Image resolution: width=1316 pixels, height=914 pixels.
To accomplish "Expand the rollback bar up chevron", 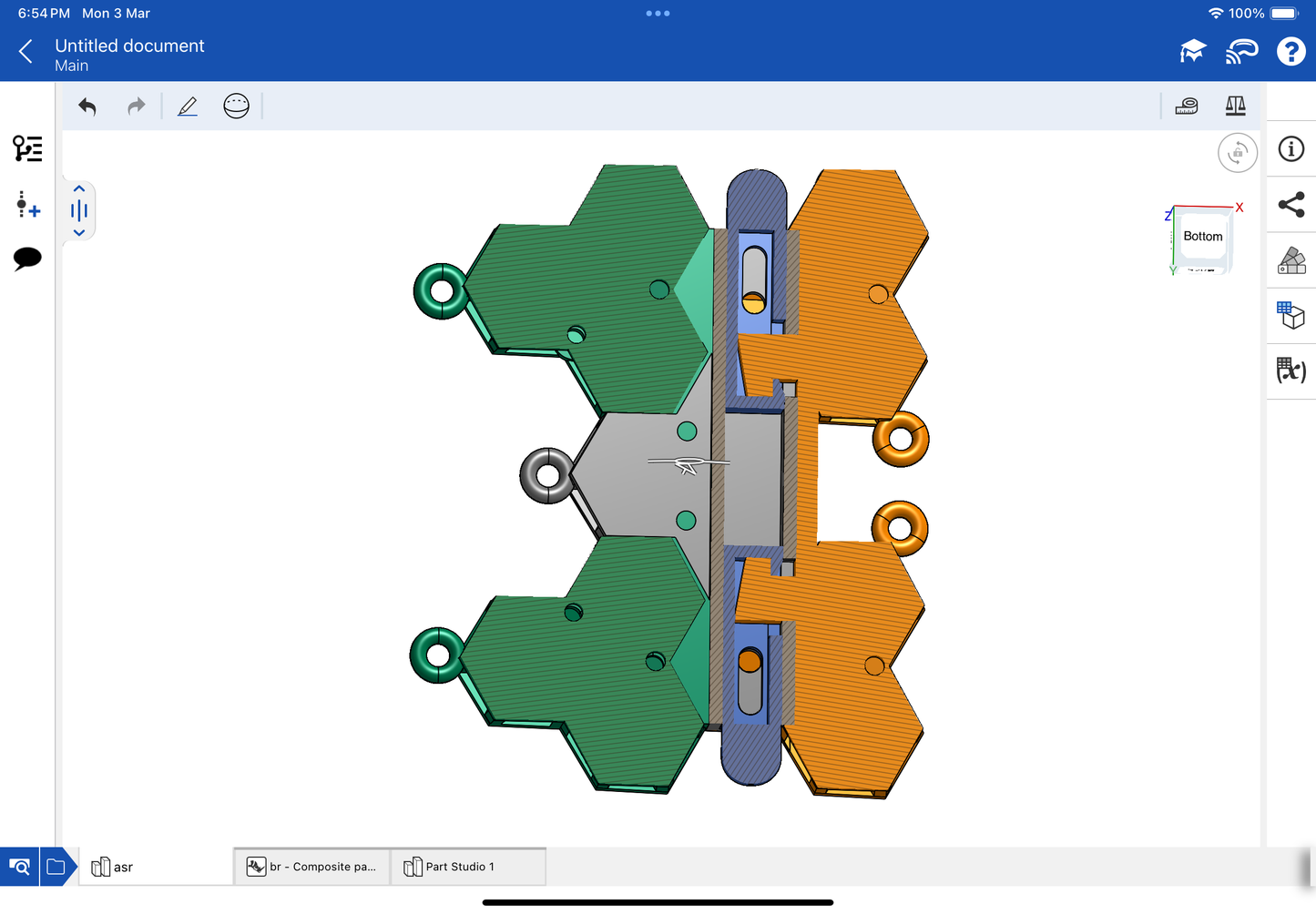I will 79,189.
